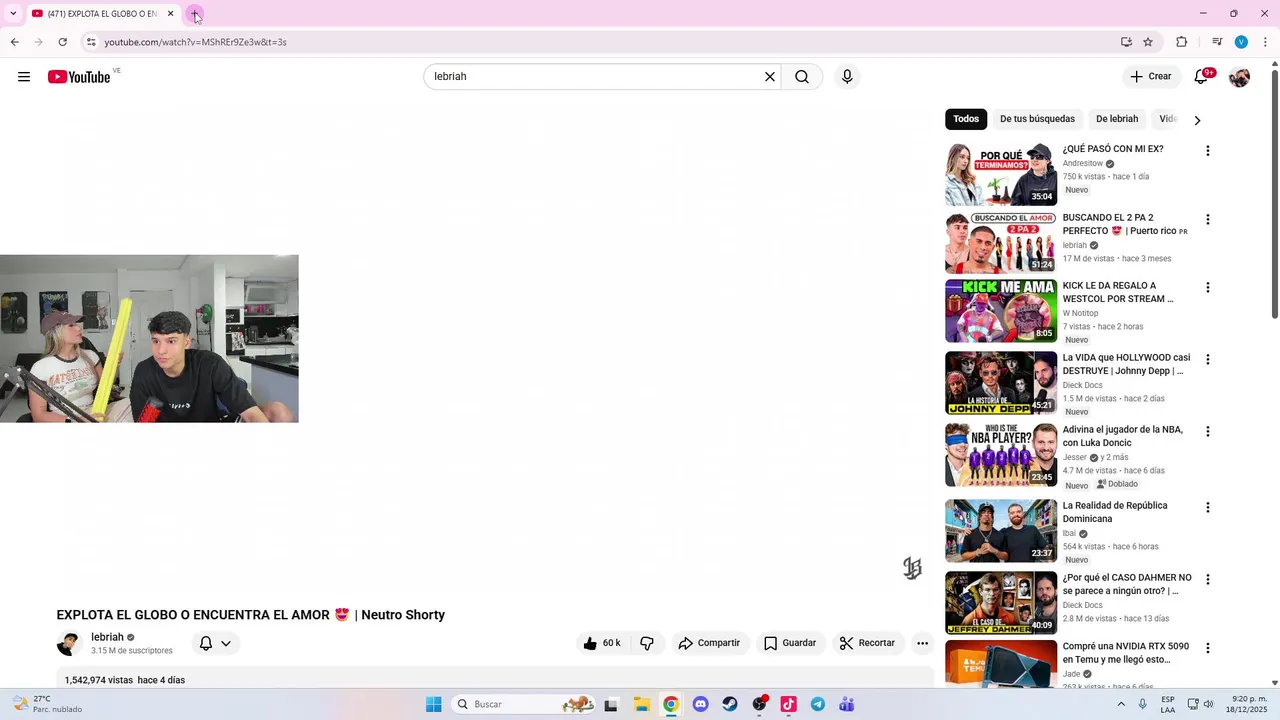The width and height of the screenshot is (1280, 720).
Task: Like the video with thumbs up
Action: (601, 643)
